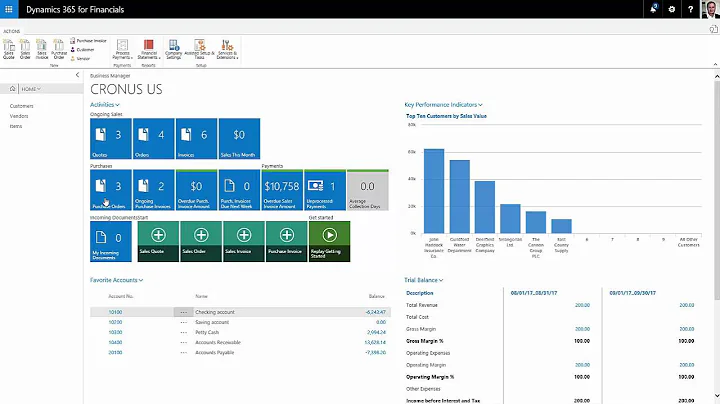Click the green Sales Order plus tile
720x404 pixels.
coord(201,241)
